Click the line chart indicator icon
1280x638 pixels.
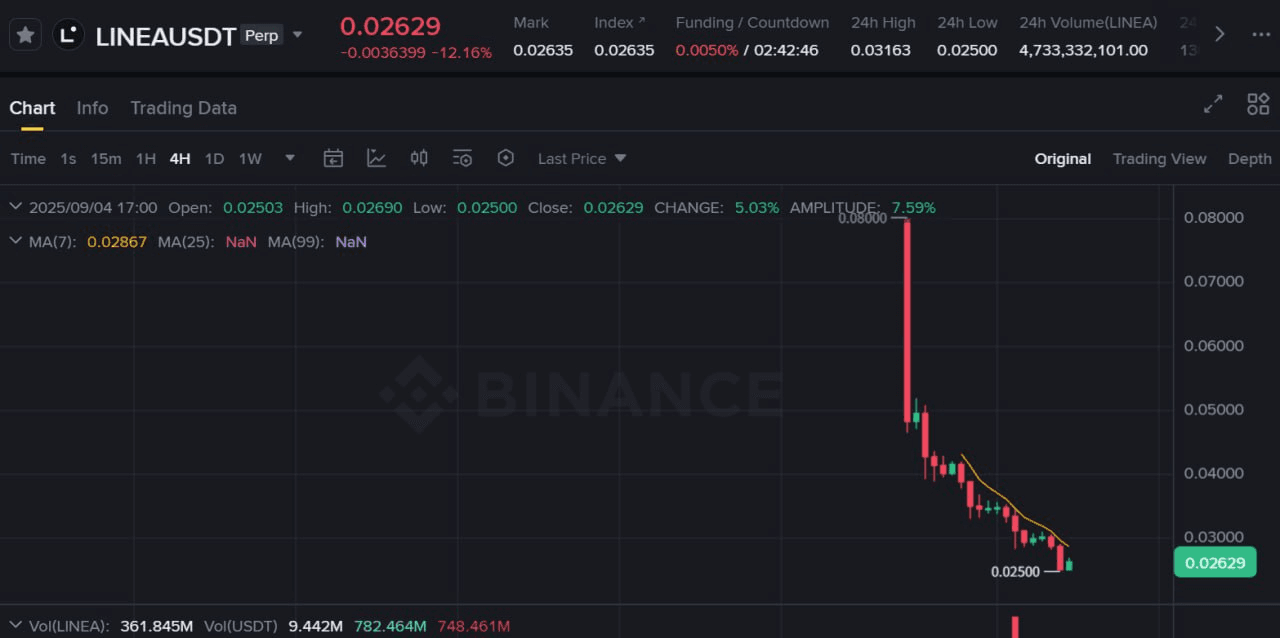point(376,158)
